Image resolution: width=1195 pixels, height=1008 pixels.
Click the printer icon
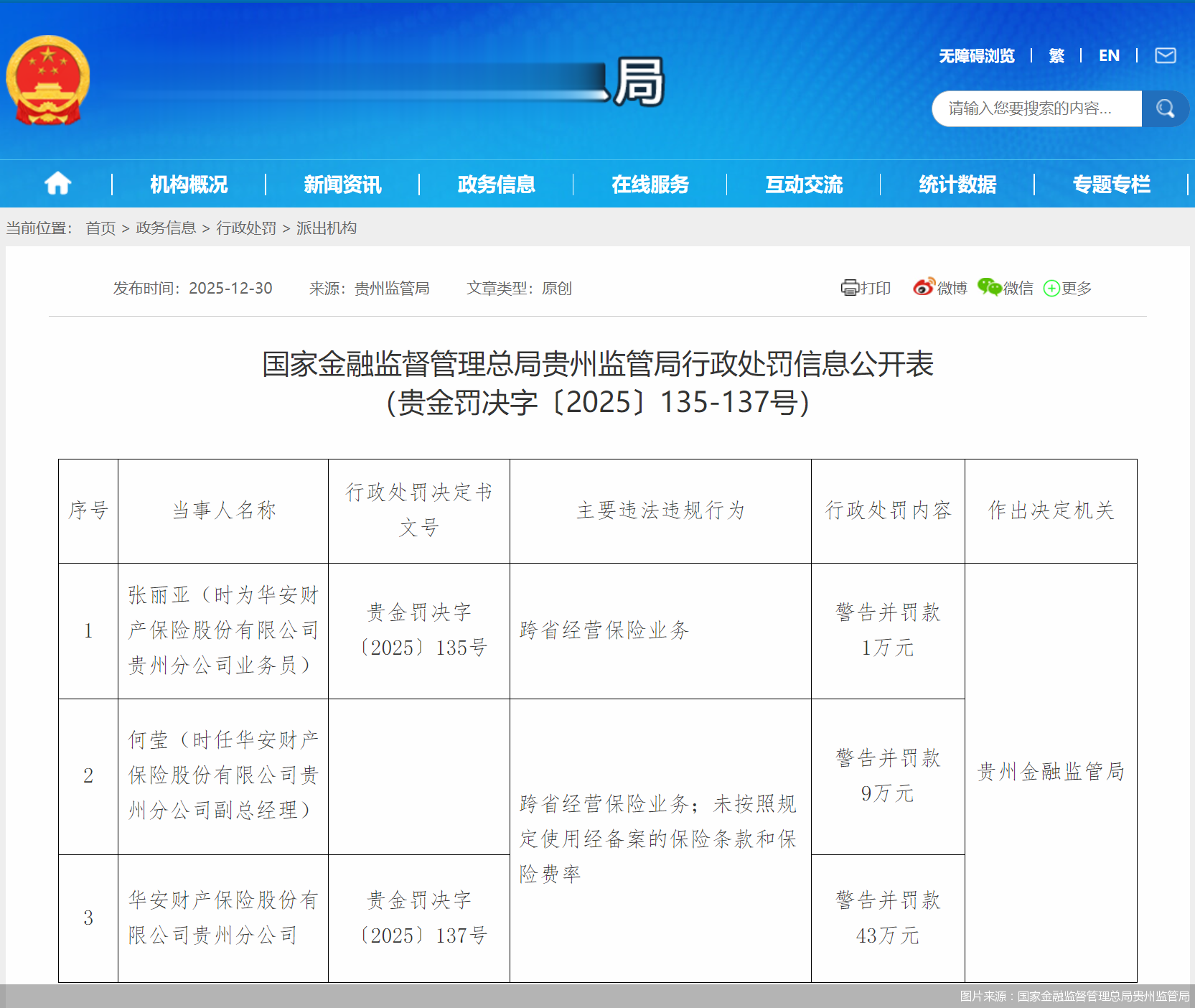pos(850,288)
